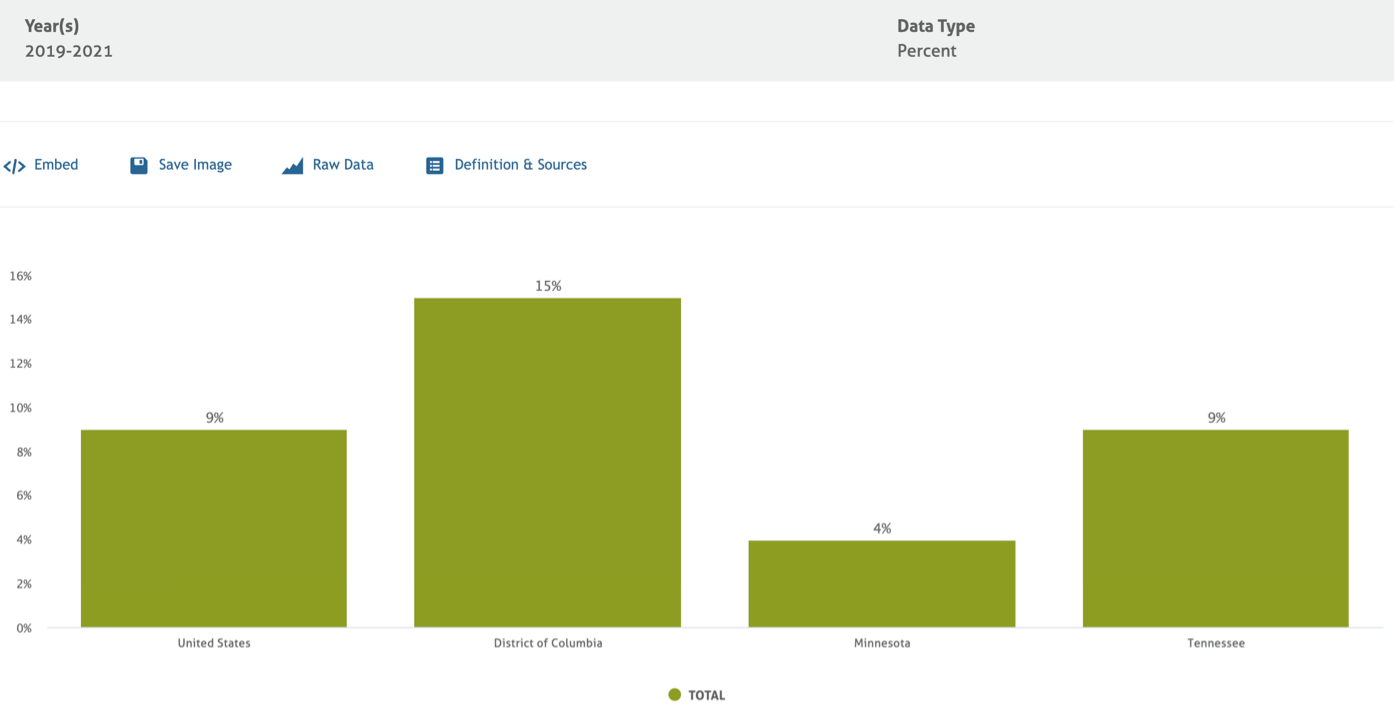1395x716 pixels.
Task: Click the Save Image floppy disk icon
Action: [139, 166]
